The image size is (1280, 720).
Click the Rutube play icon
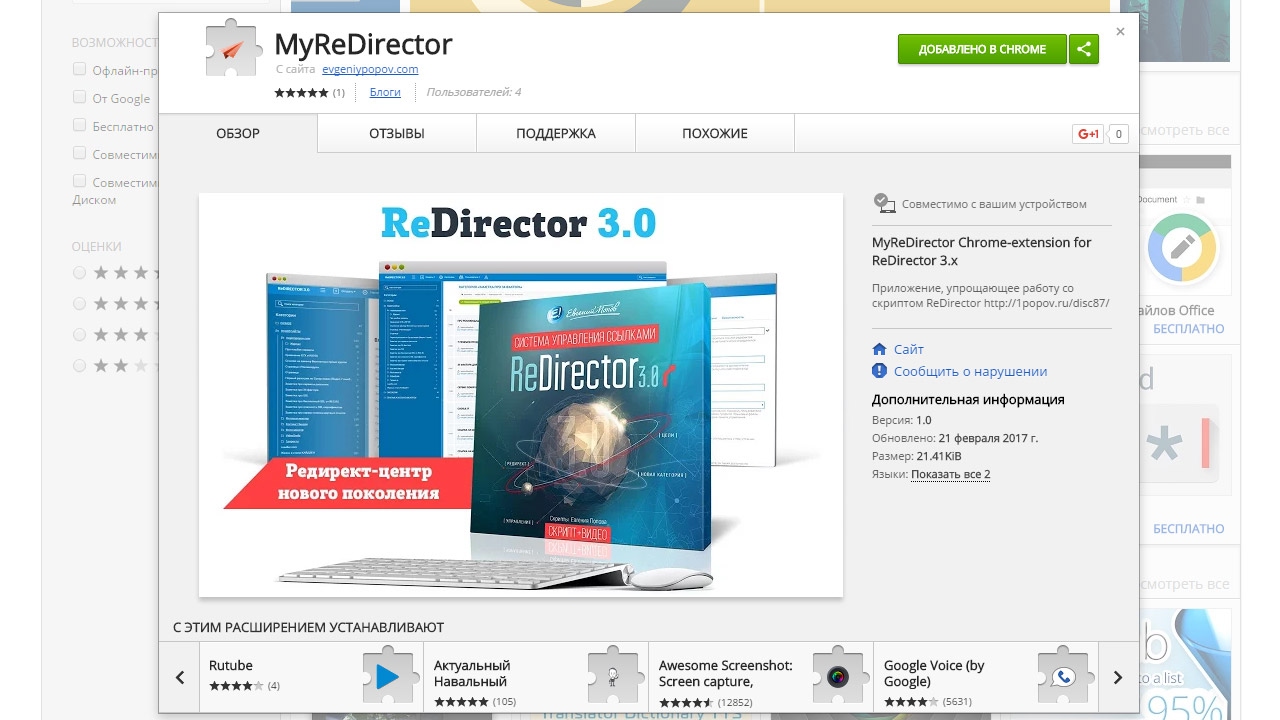pyautogui.click(x=387, y=677)
